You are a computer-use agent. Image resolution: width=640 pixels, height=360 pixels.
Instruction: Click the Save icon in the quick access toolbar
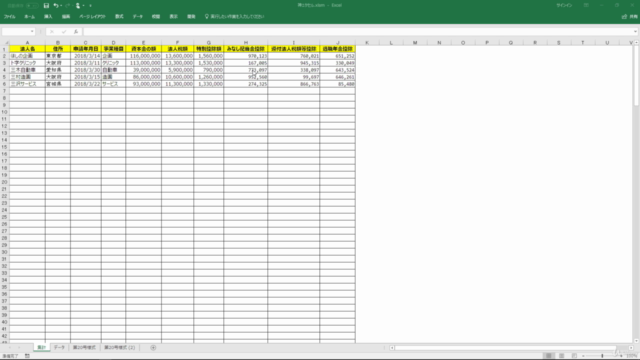[46, 5]
